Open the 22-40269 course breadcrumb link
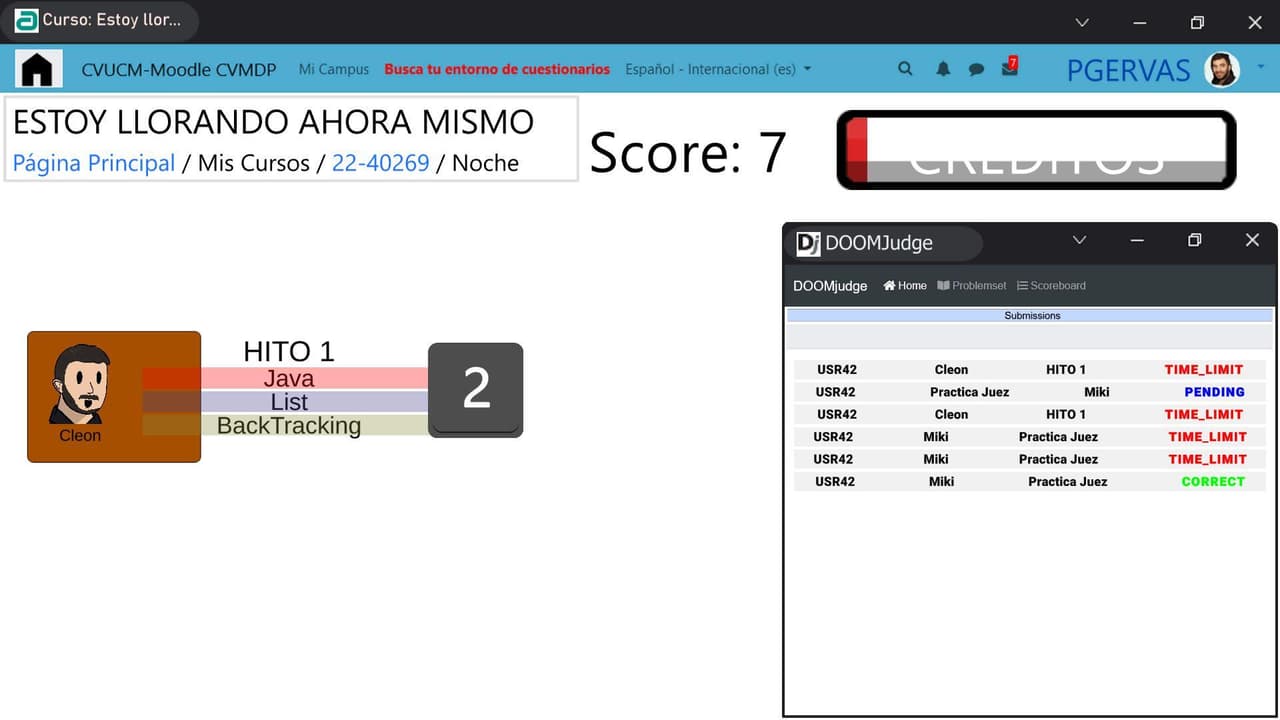This screenshot has width=1280, height=720. (381, 163)
